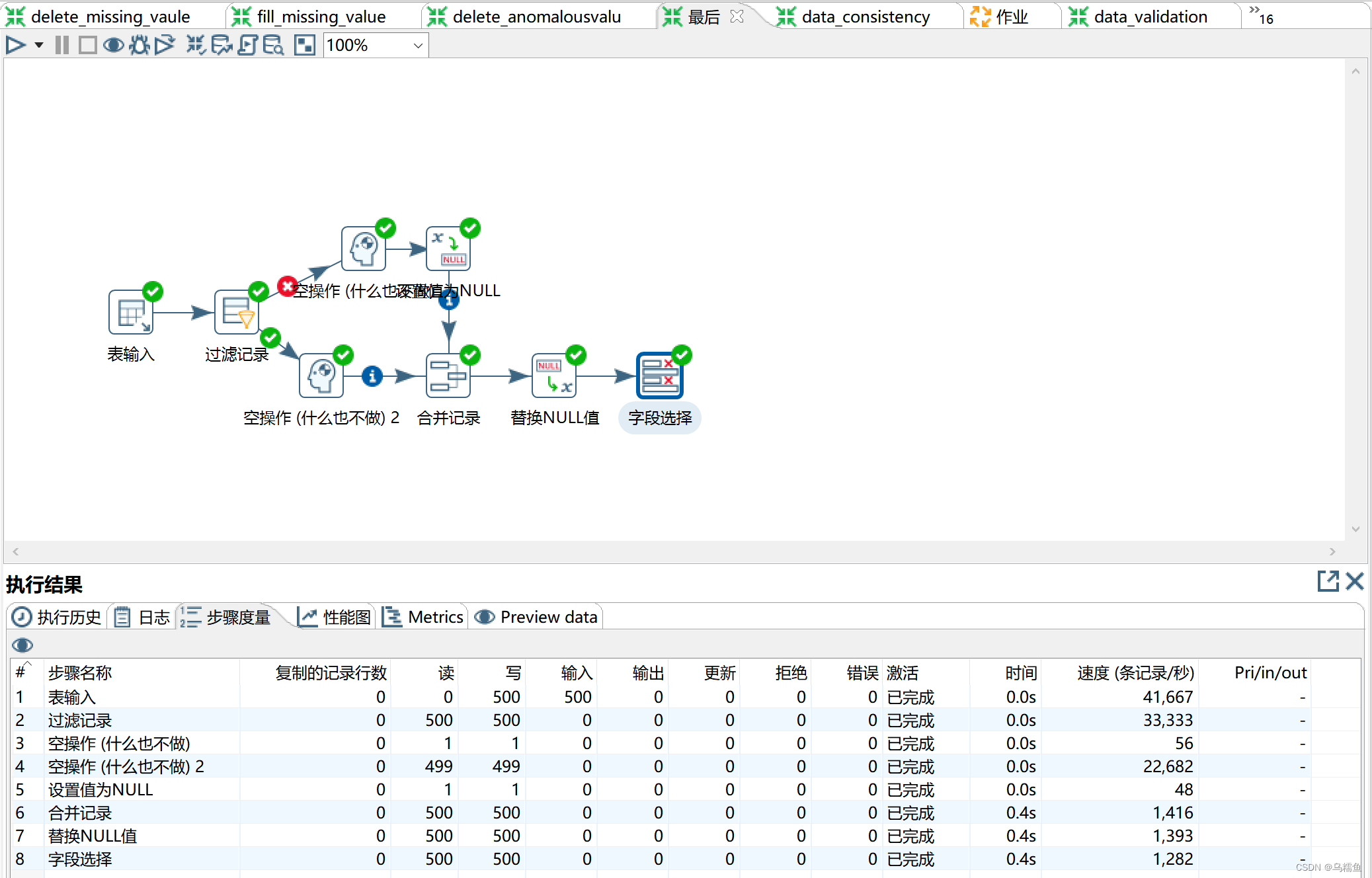Screen dimensions: 1372x878
Task: Click the replay transformation icon
Action: pyautogui.click(x=165, y=45)
